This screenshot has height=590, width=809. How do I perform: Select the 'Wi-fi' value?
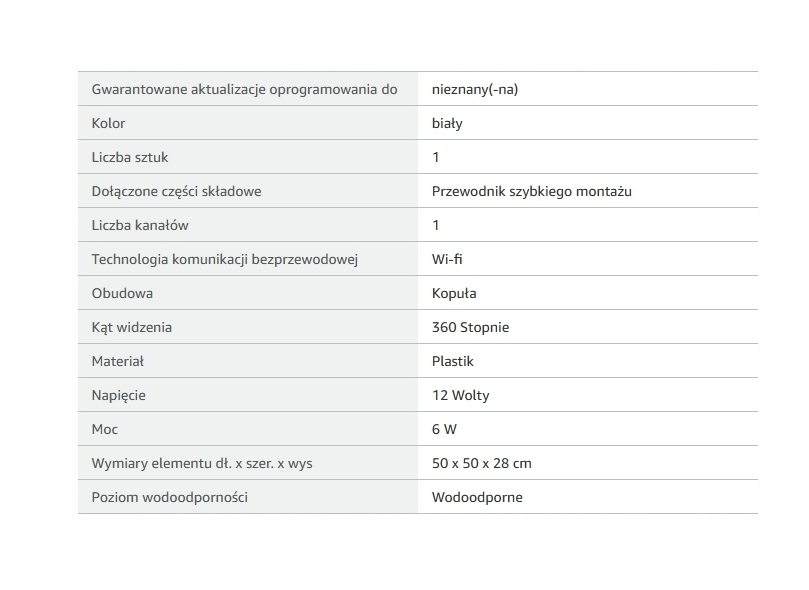coord(447,259)
